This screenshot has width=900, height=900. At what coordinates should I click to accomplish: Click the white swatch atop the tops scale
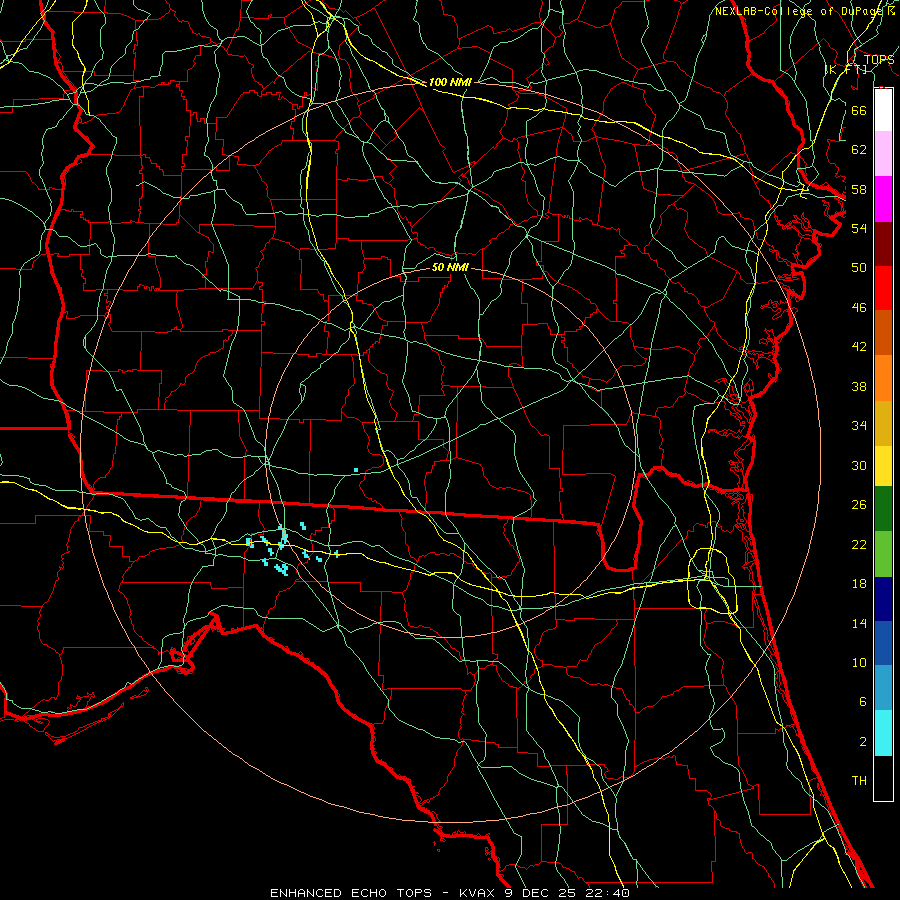click(x=883, y=110)
